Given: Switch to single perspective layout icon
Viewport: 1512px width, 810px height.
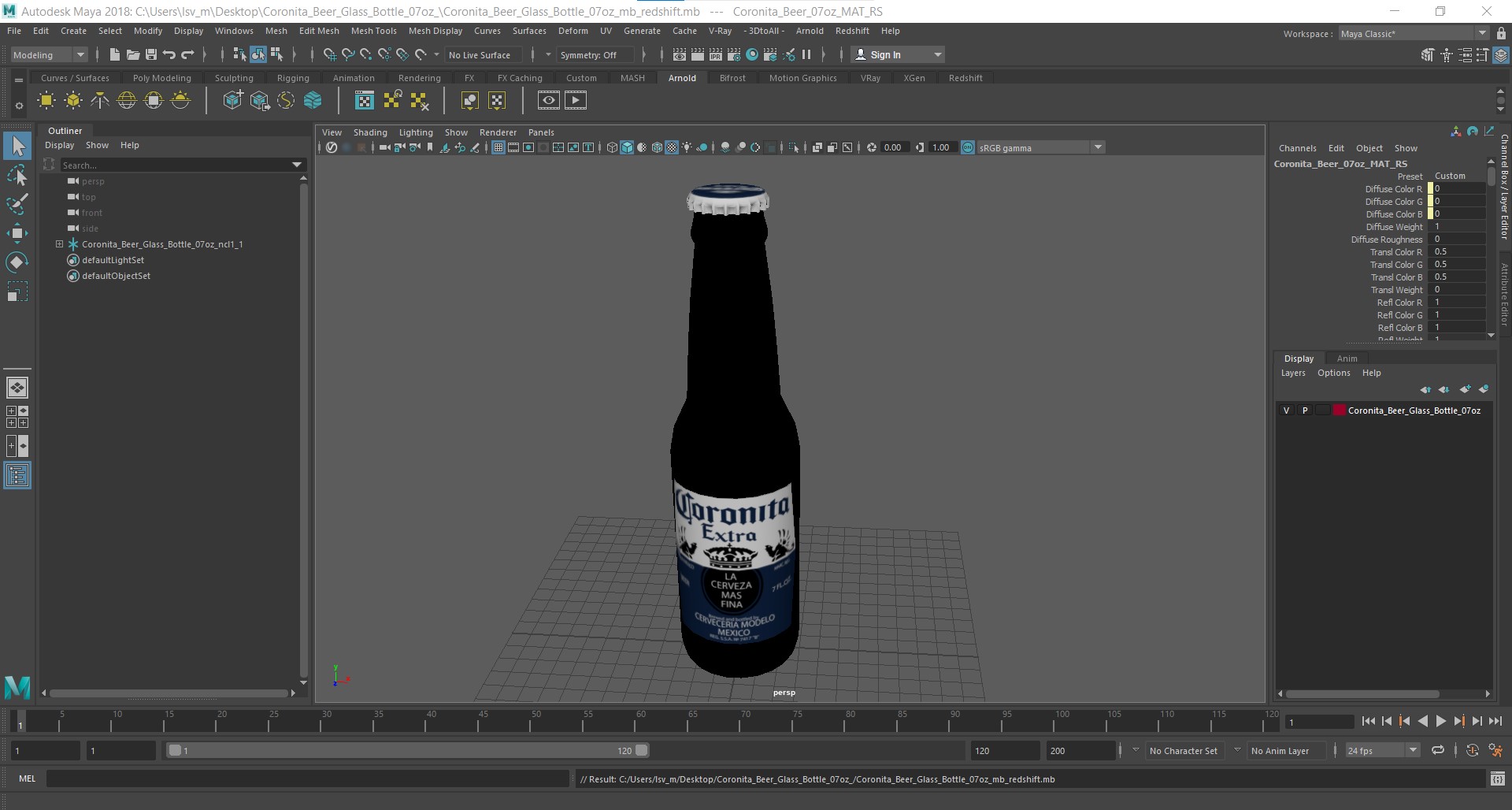Looking at the screenshot, I should [17, 387].
